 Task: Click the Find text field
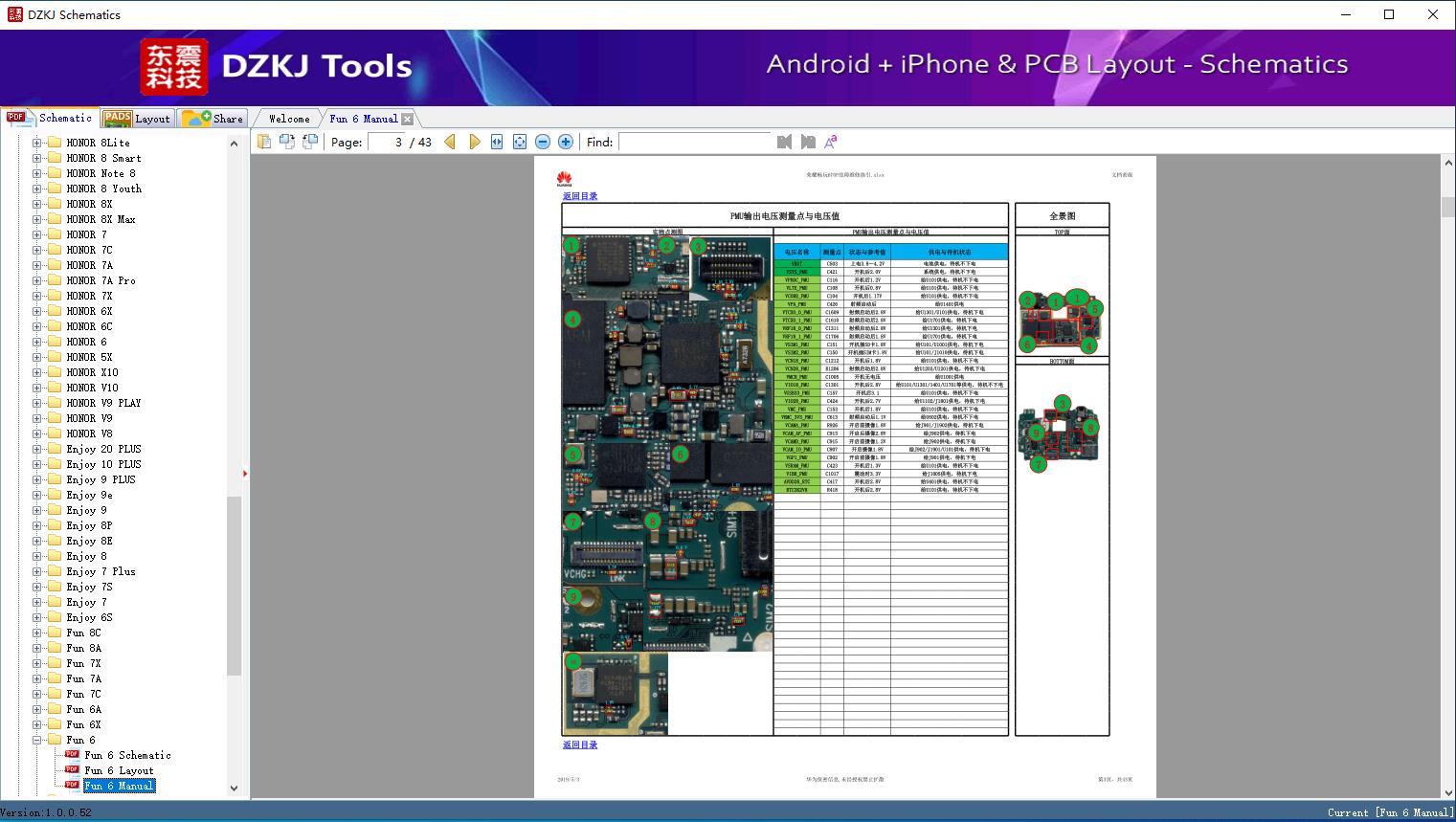coord(694,142)
